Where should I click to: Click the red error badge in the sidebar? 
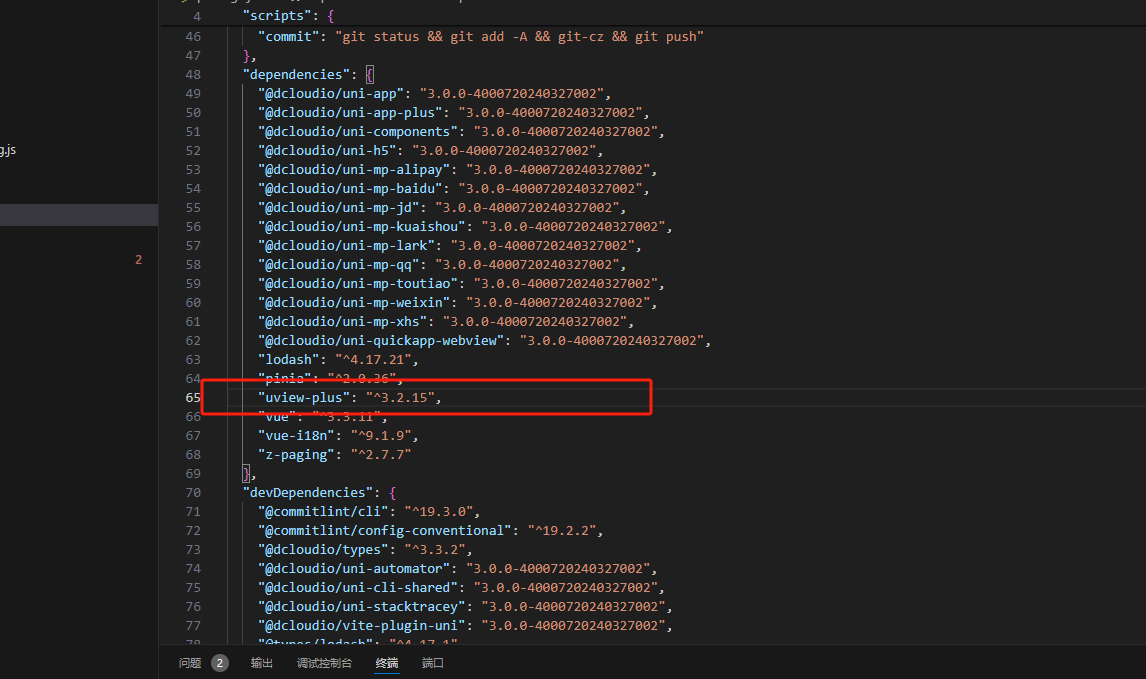coord(139,259)
